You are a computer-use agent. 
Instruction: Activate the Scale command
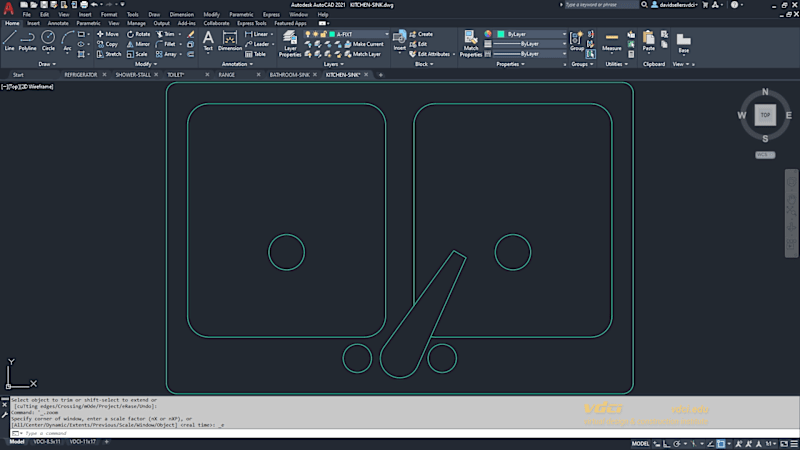[x=137, y=54]
